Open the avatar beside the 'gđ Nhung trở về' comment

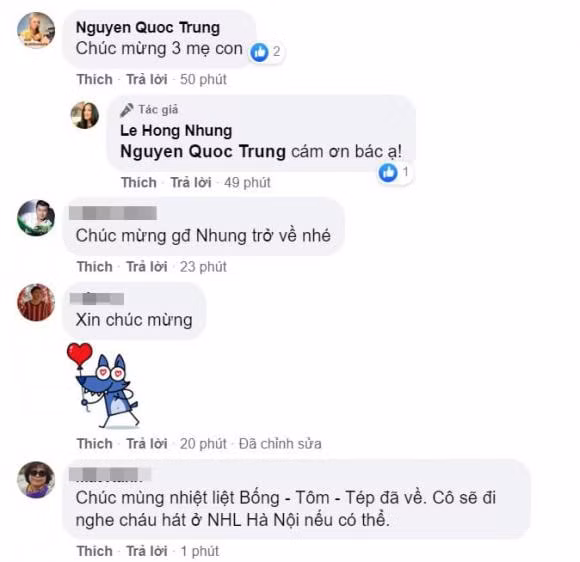pyautogui.click(x=36, y=218)
